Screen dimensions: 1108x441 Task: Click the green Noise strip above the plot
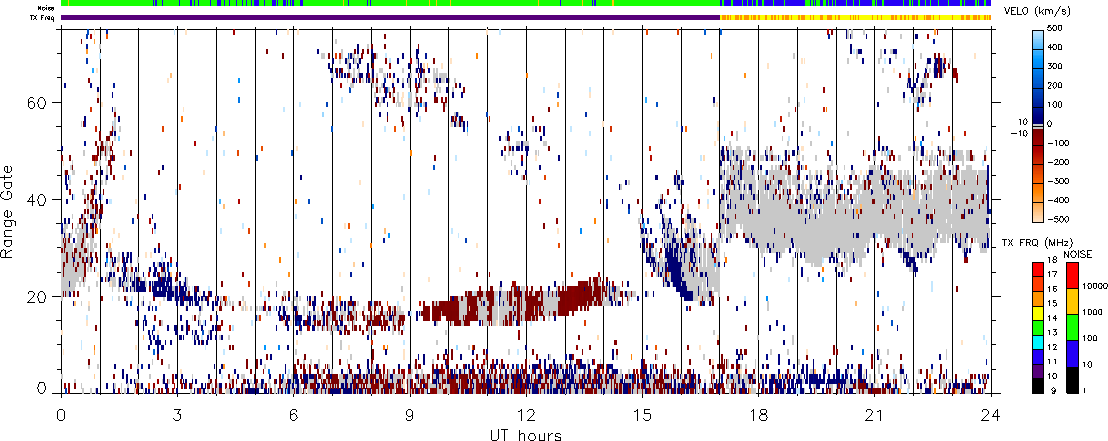(390, 4)
